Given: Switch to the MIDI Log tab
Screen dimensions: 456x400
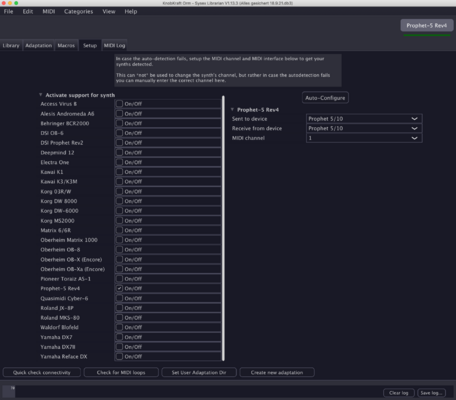Looking at the screenshot, I should (x=114, y=45).
